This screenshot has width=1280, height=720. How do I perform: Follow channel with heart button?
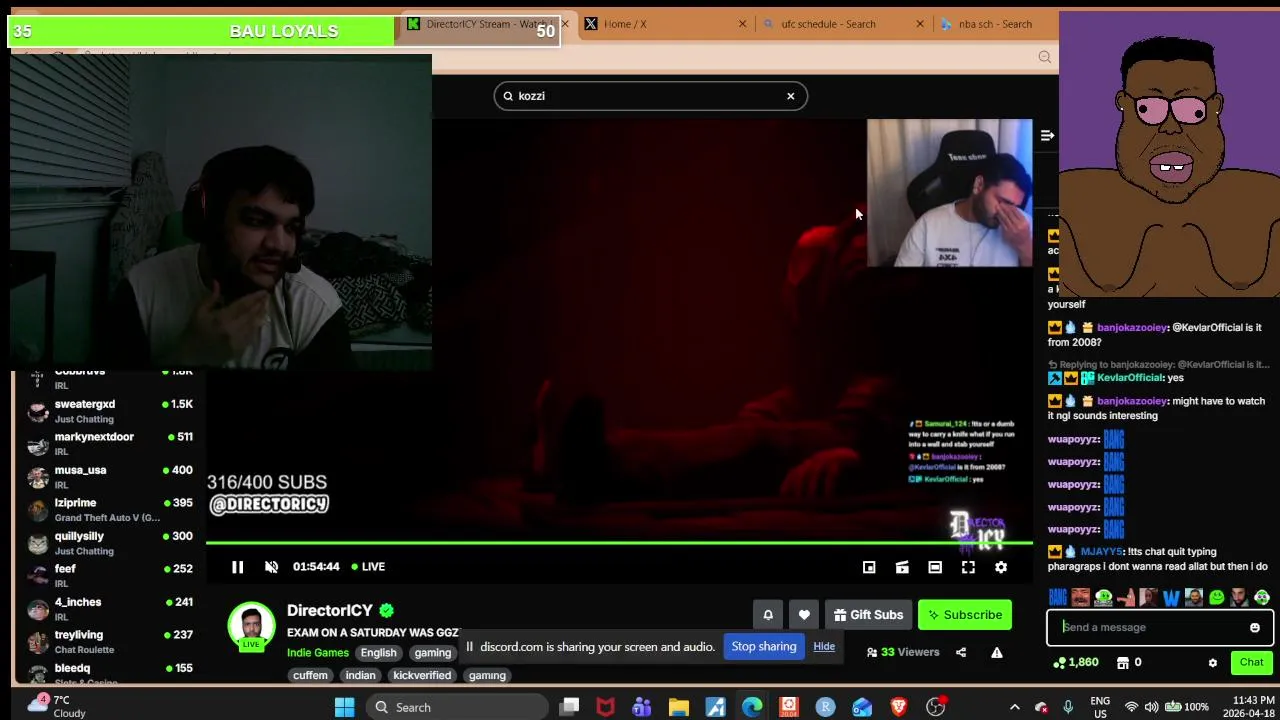pyautogui.click(x=804, y=615)
